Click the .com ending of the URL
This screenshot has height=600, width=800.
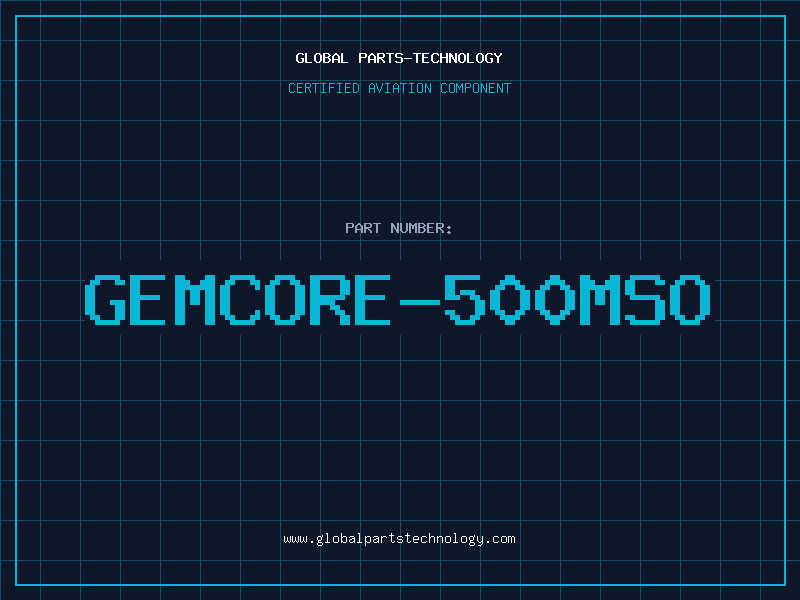pyautogui.click(x=499, y=539)
